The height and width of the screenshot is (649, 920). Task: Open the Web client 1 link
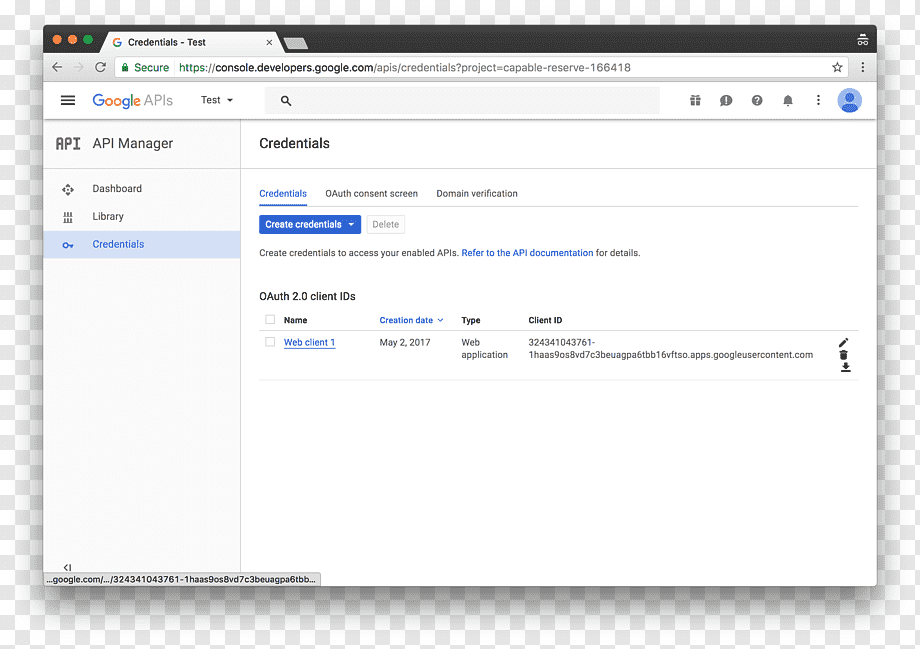[309, 343]
